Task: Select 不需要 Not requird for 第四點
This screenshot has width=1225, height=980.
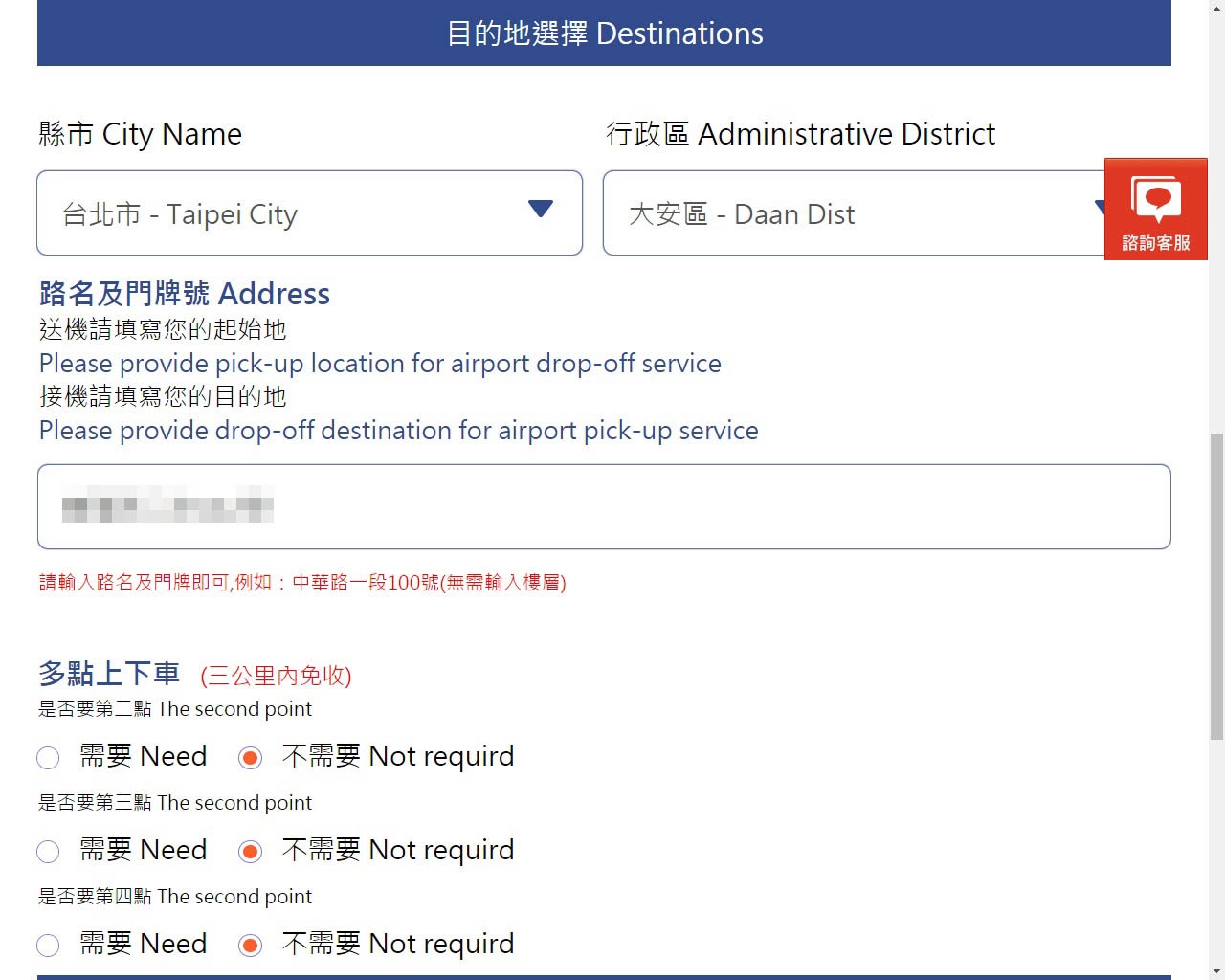Action: [x=251, y=946]
